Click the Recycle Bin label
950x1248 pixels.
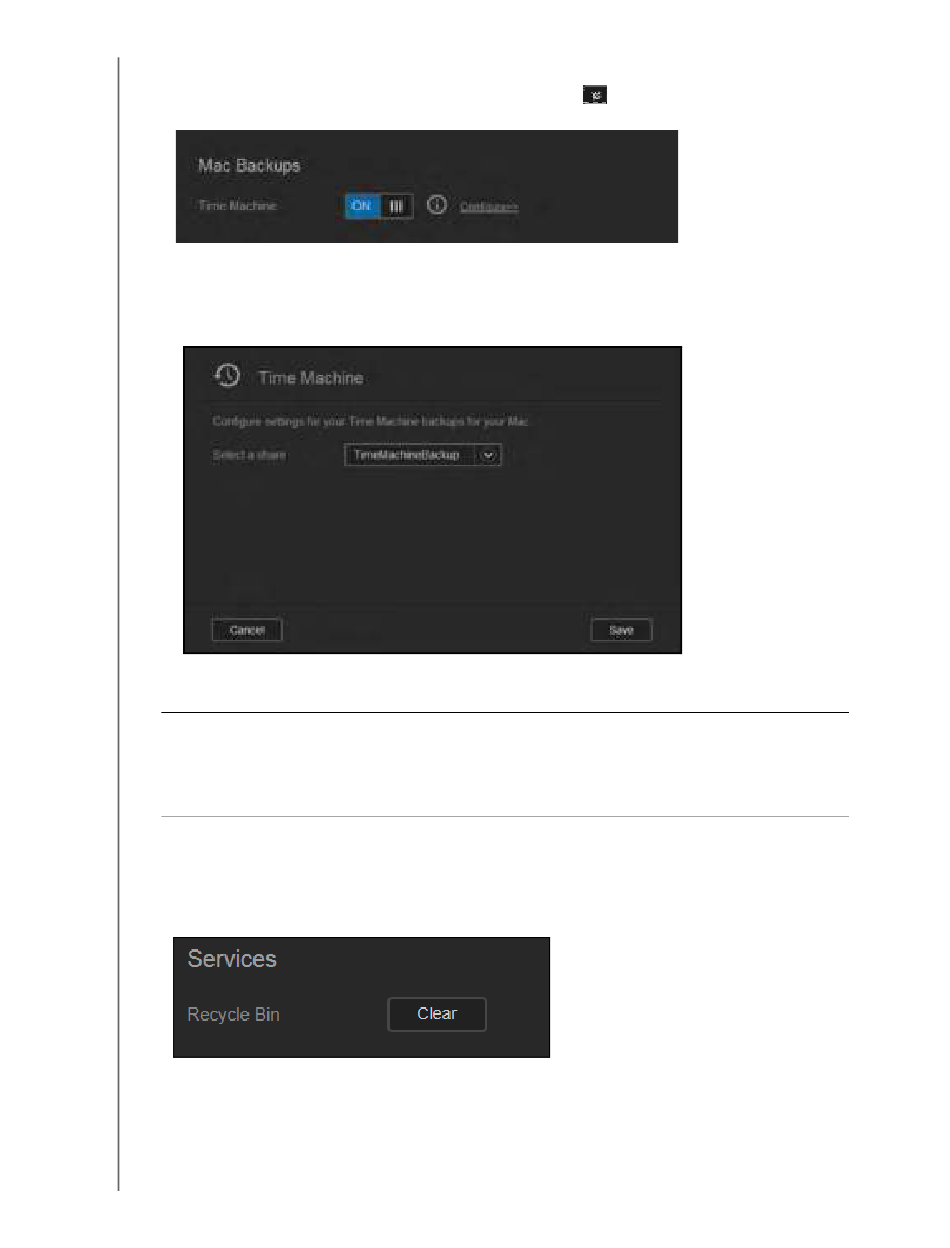(234, 1014)
